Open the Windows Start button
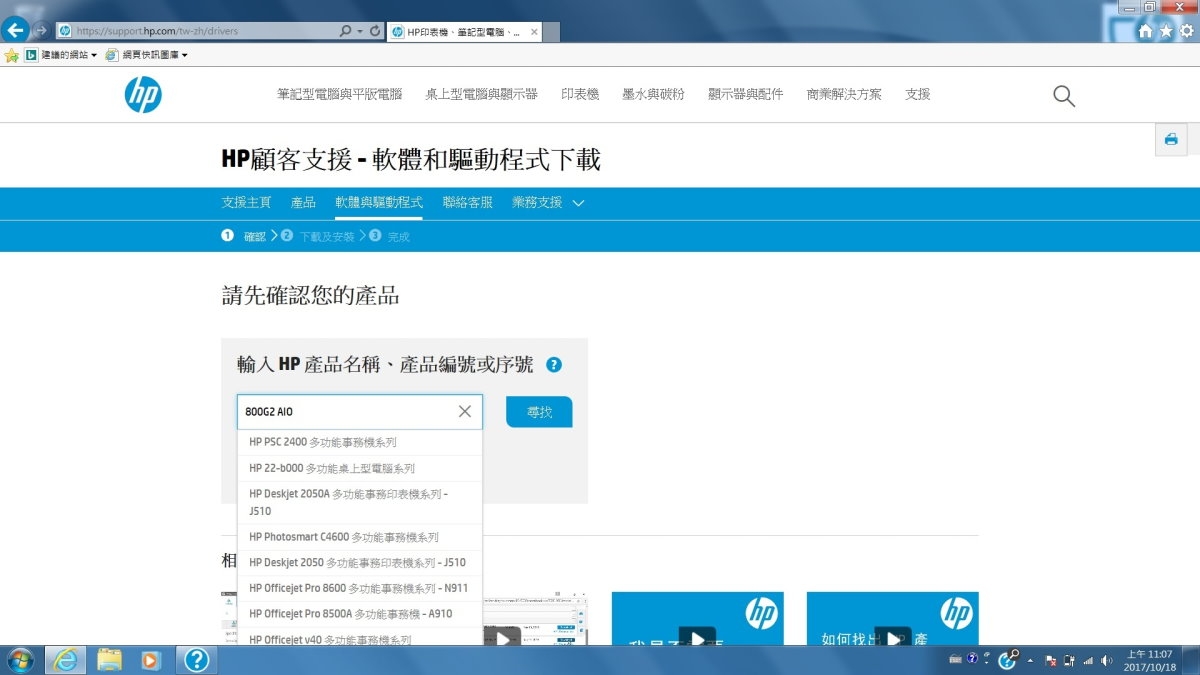1200x675 pixels. (x=20, y=660)
